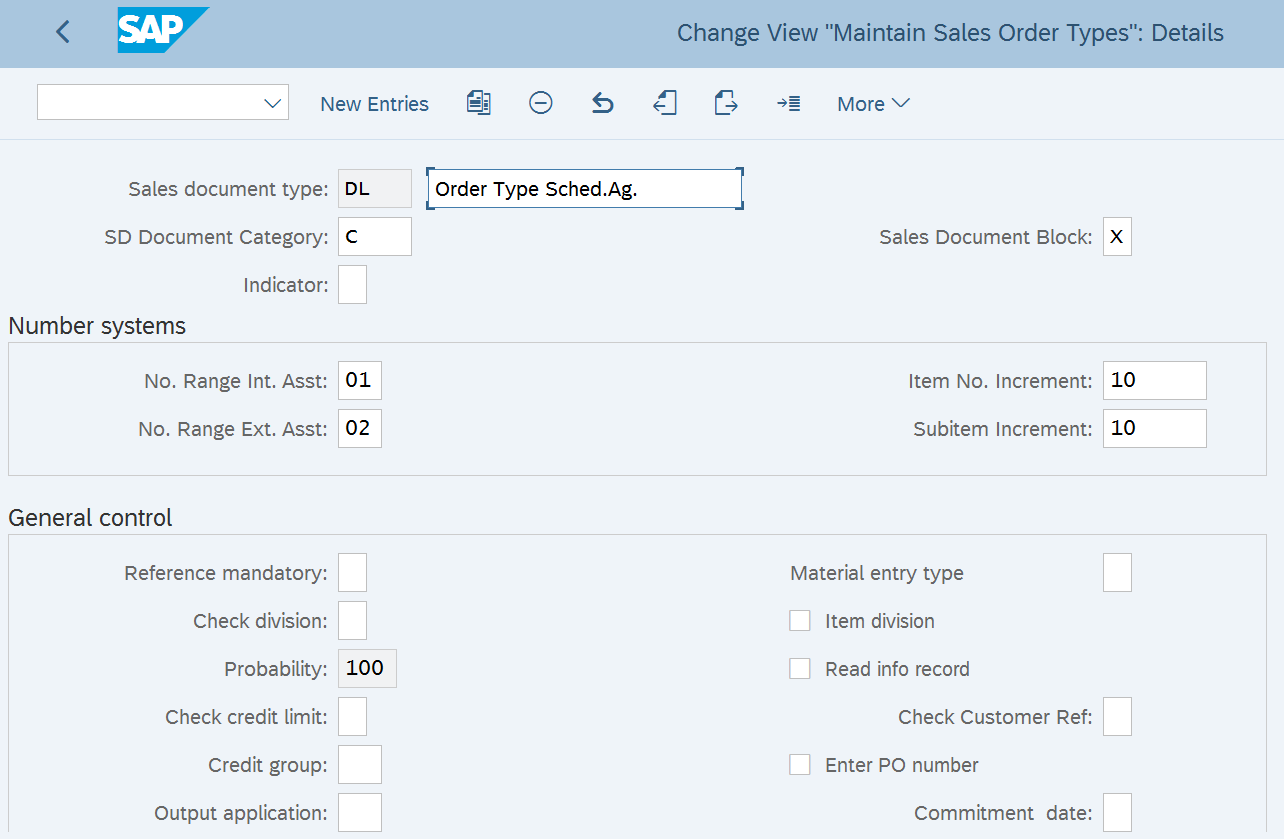This screenshot has height=839, width=1284.
Task: Click the Credit group field
Action: [x=360, y=765]
